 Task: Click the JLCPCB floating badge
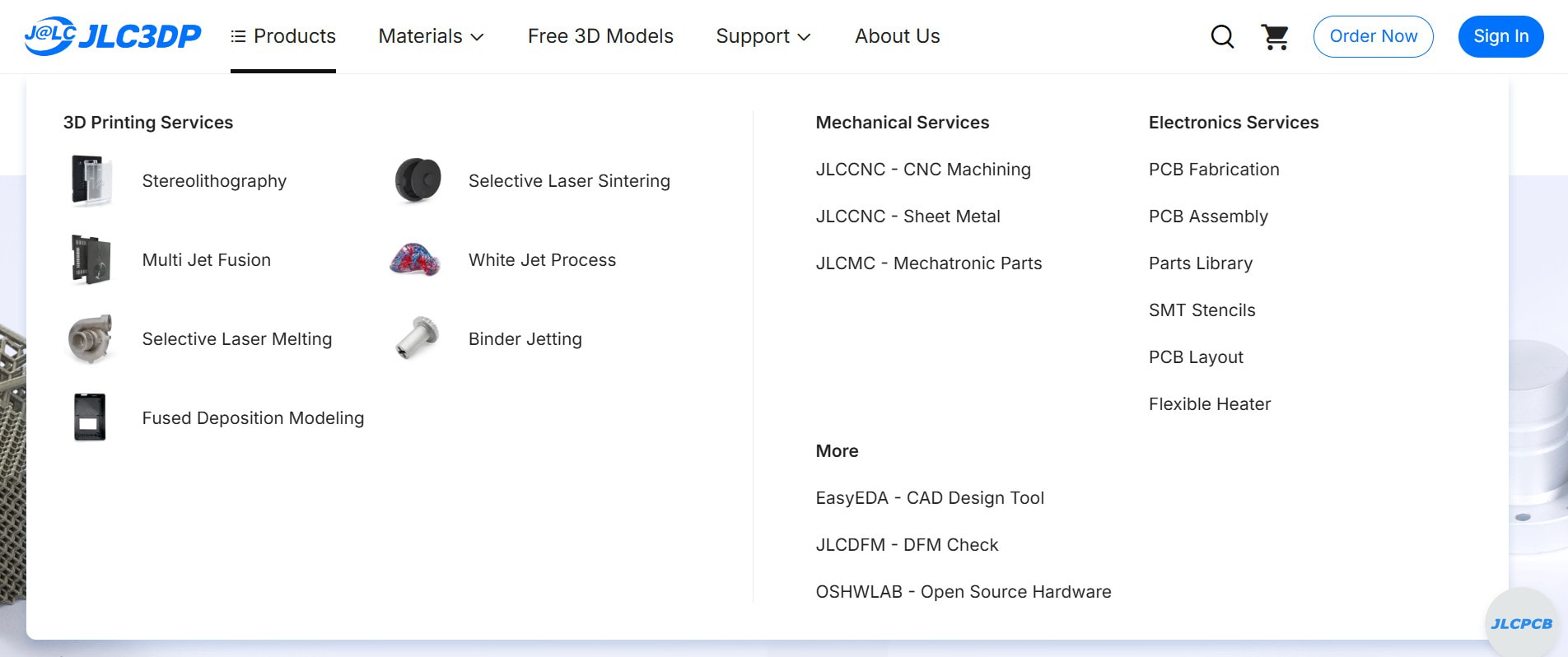1521,623
